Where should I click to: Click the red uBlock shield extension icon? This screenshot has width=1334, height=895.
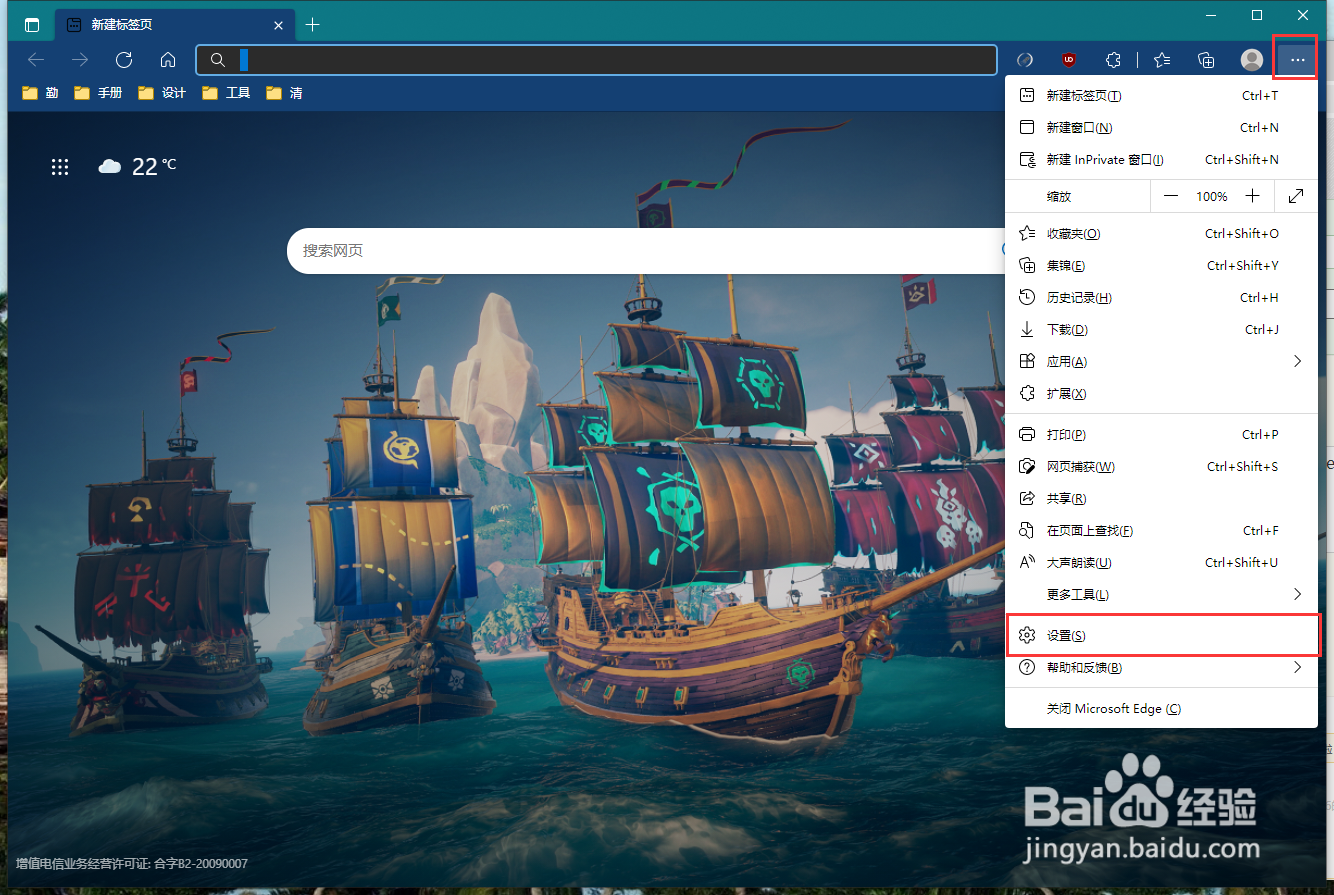(x=1069, y=60)
